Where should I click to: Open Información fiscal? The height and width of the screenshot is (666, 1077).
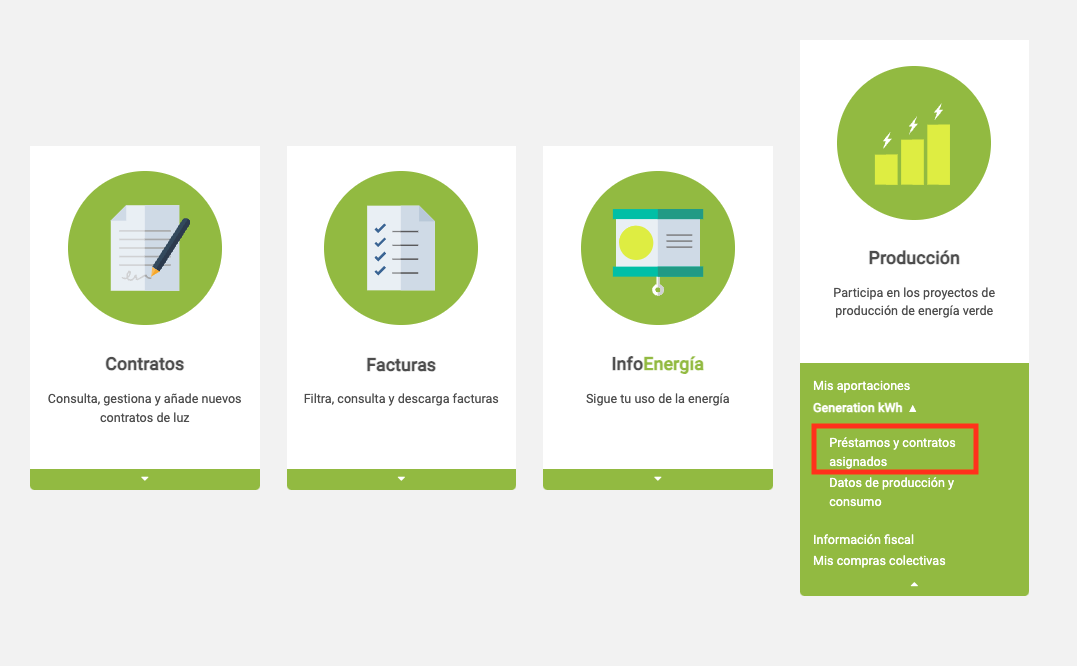863,540
